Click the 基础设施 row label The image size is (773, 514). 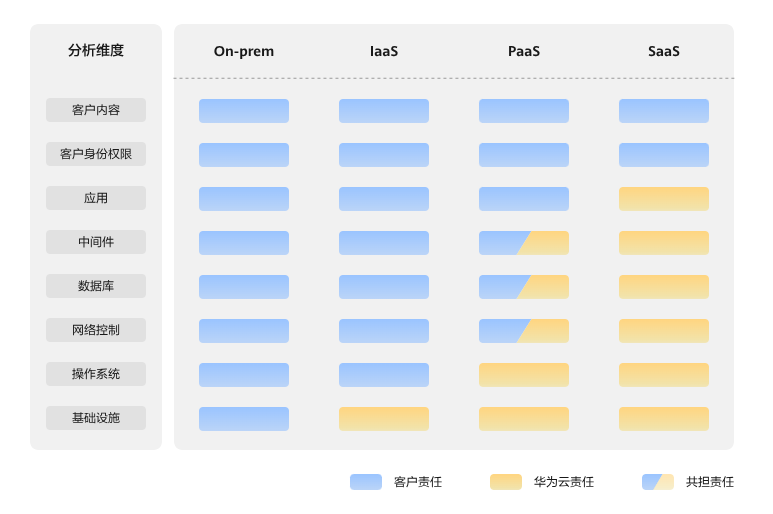[96, 418]
